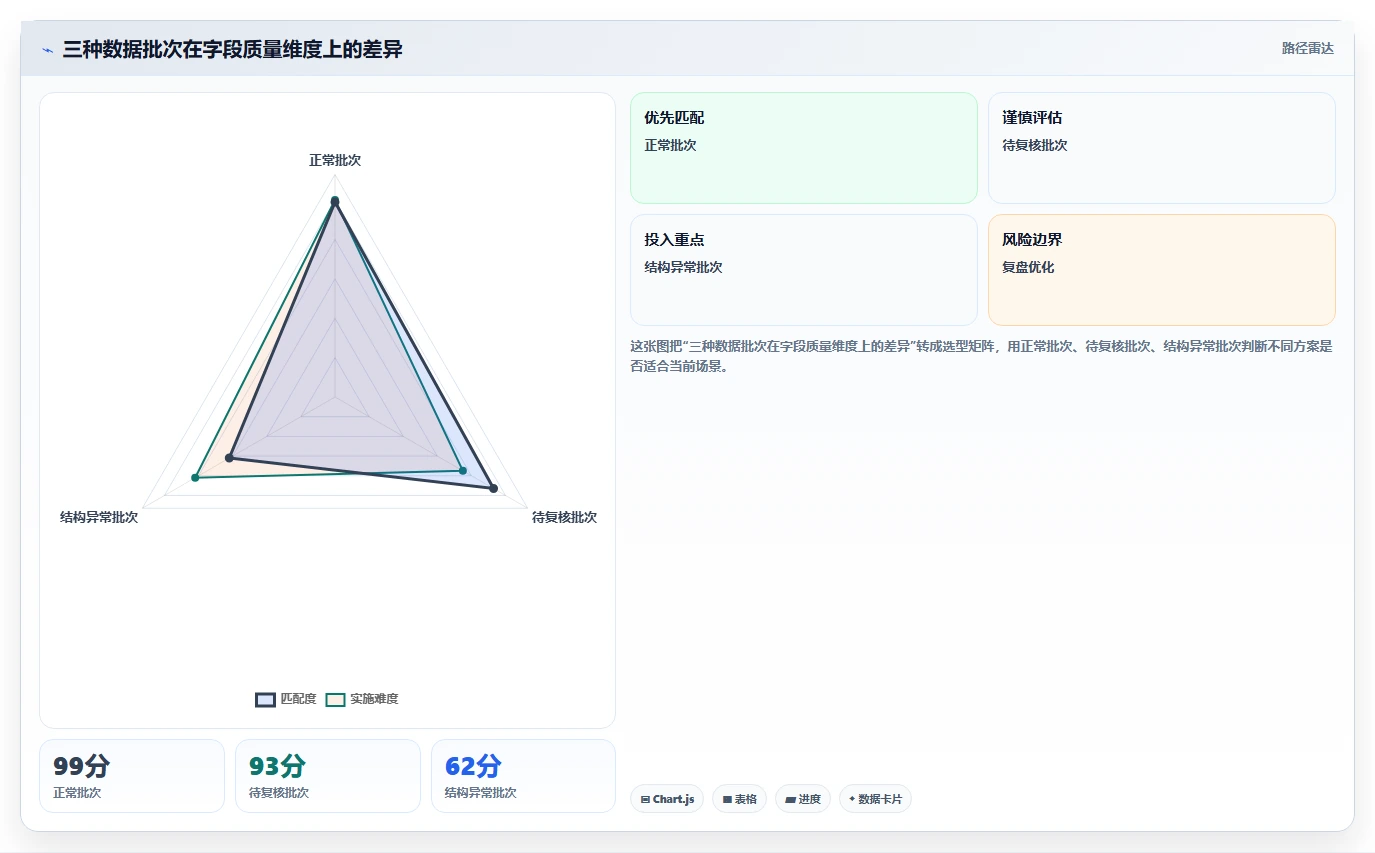Click the description paragraph starting 这张图把

coord(981,356)
